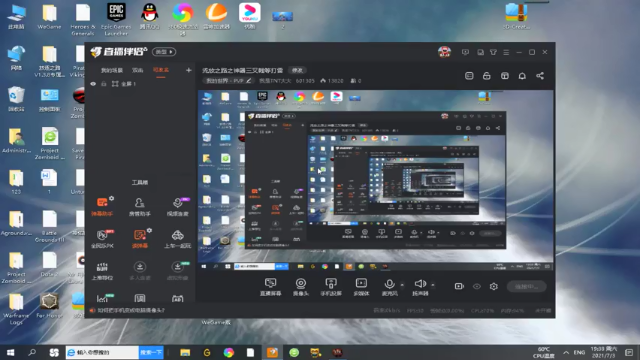Show hidden tray icons arrow
The width and height of the screenshot is (640, 360).
coord(566,352)
